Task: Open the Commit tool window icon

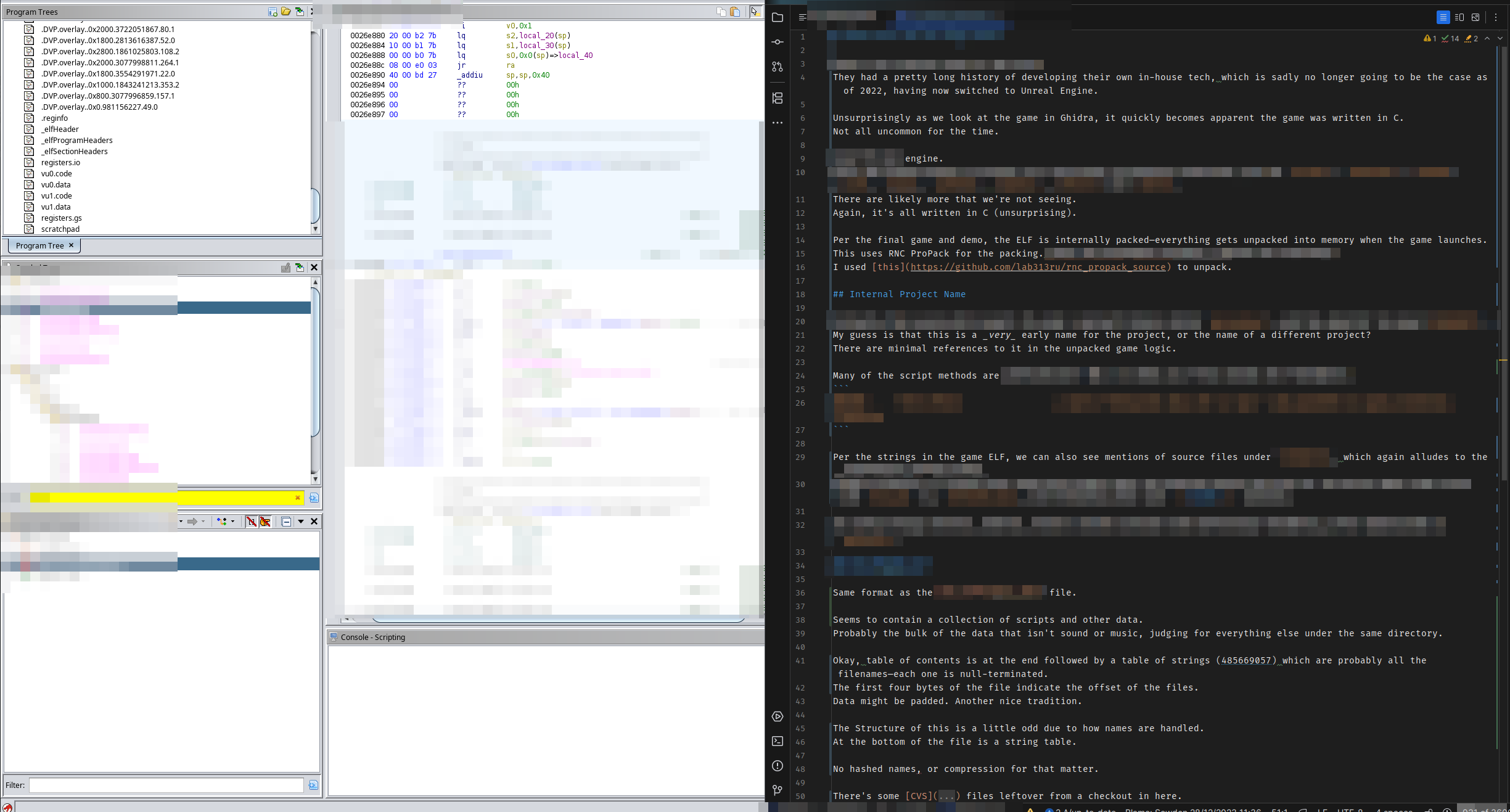Action: [x=778, y=42]
